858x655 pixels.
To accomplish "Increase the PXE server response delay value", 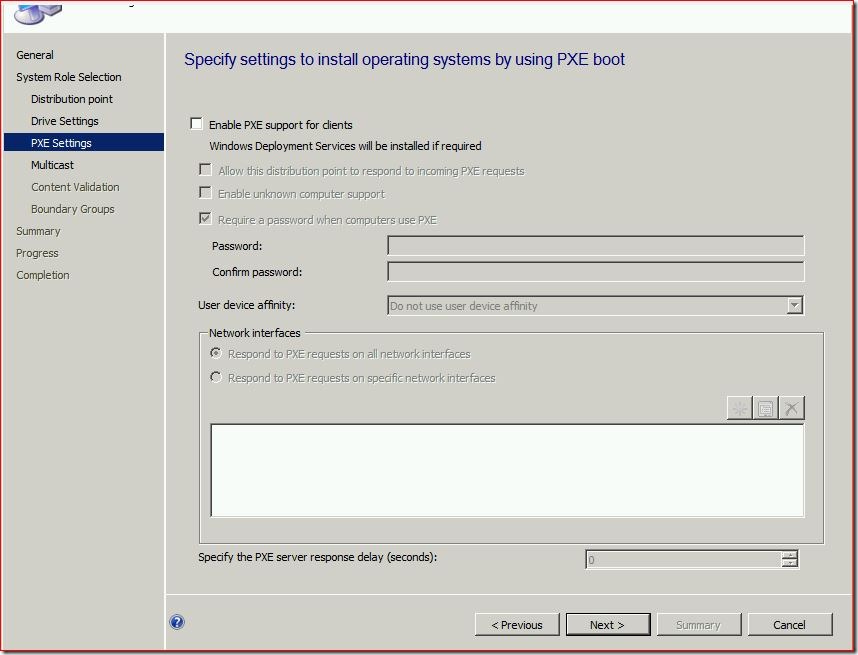I will (x=790, y=555).
